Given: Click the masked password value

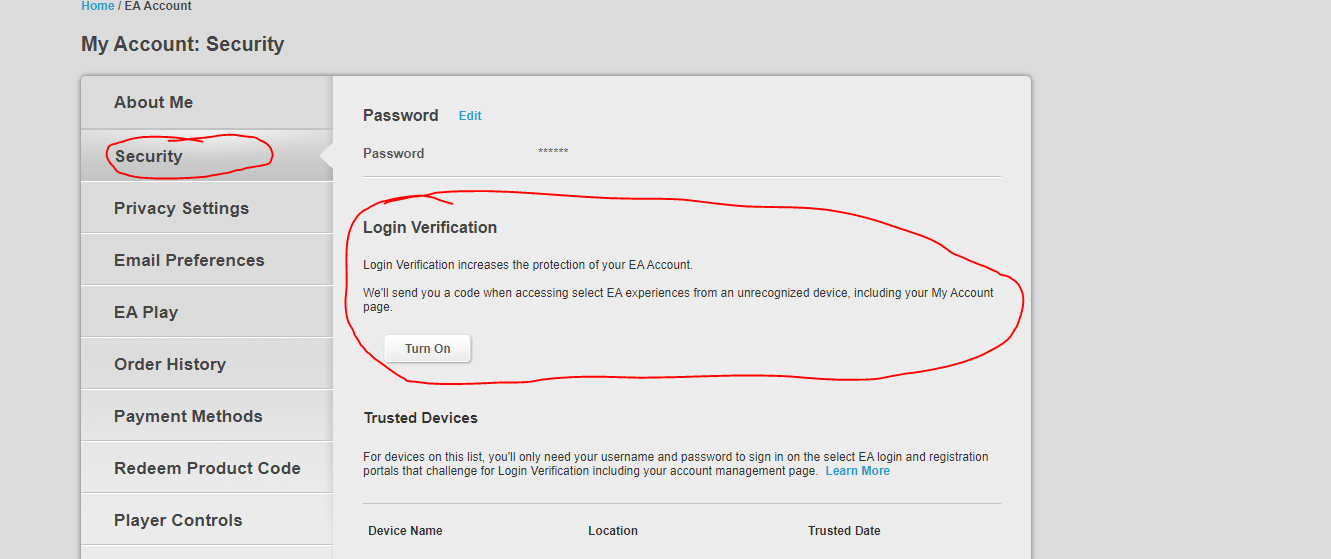Looking at the screenshot, I should [x=553, y=153].
